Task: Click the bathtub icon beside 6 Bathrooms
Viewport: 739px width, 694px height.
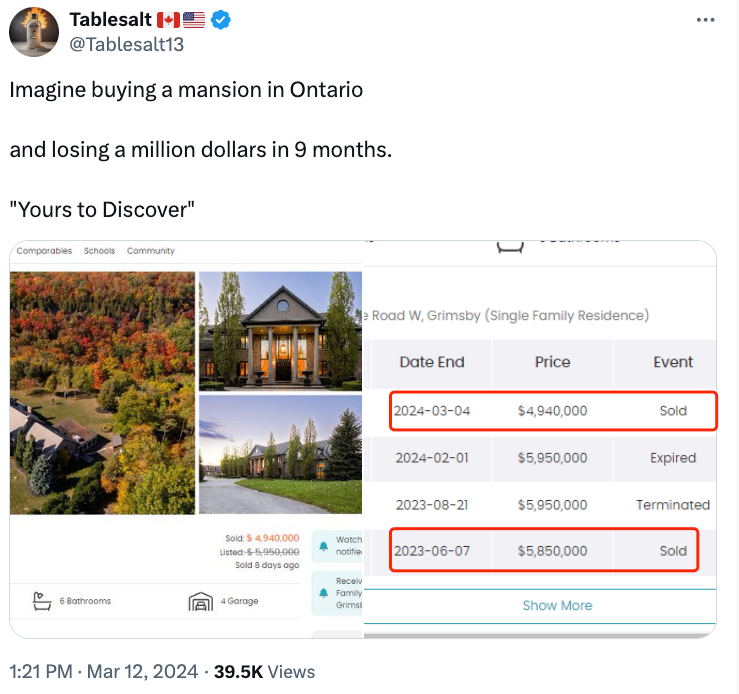Action: 42,601
